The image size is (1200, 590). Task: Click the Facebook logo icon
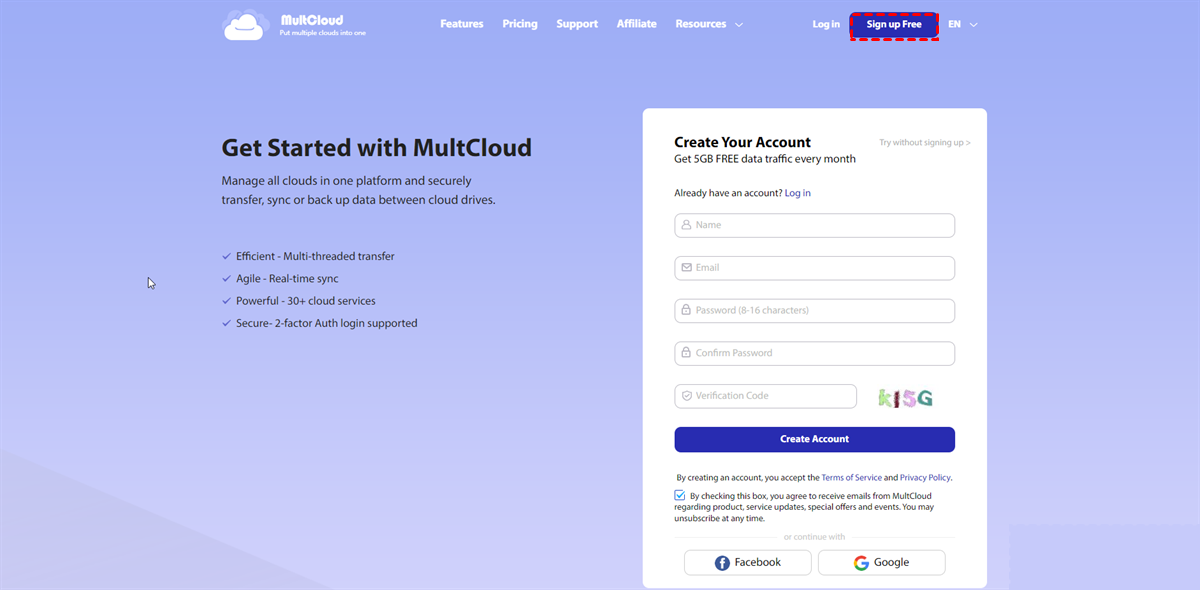[x=722, y=563]
